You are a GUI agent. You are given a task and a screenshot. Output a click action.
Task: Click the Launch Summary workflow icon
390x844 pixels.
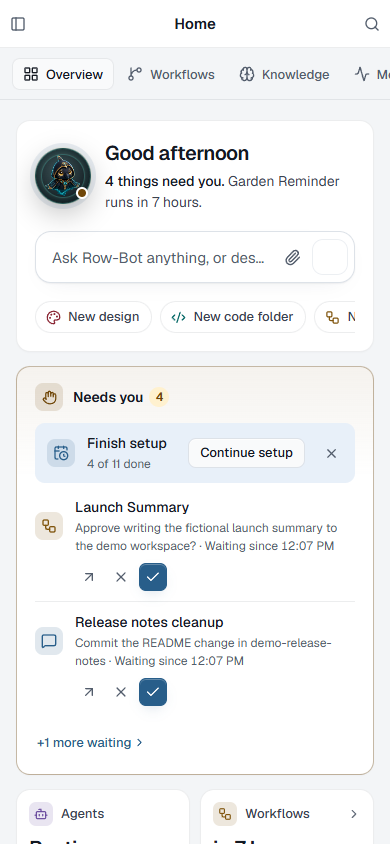click(x=49, y=526)
